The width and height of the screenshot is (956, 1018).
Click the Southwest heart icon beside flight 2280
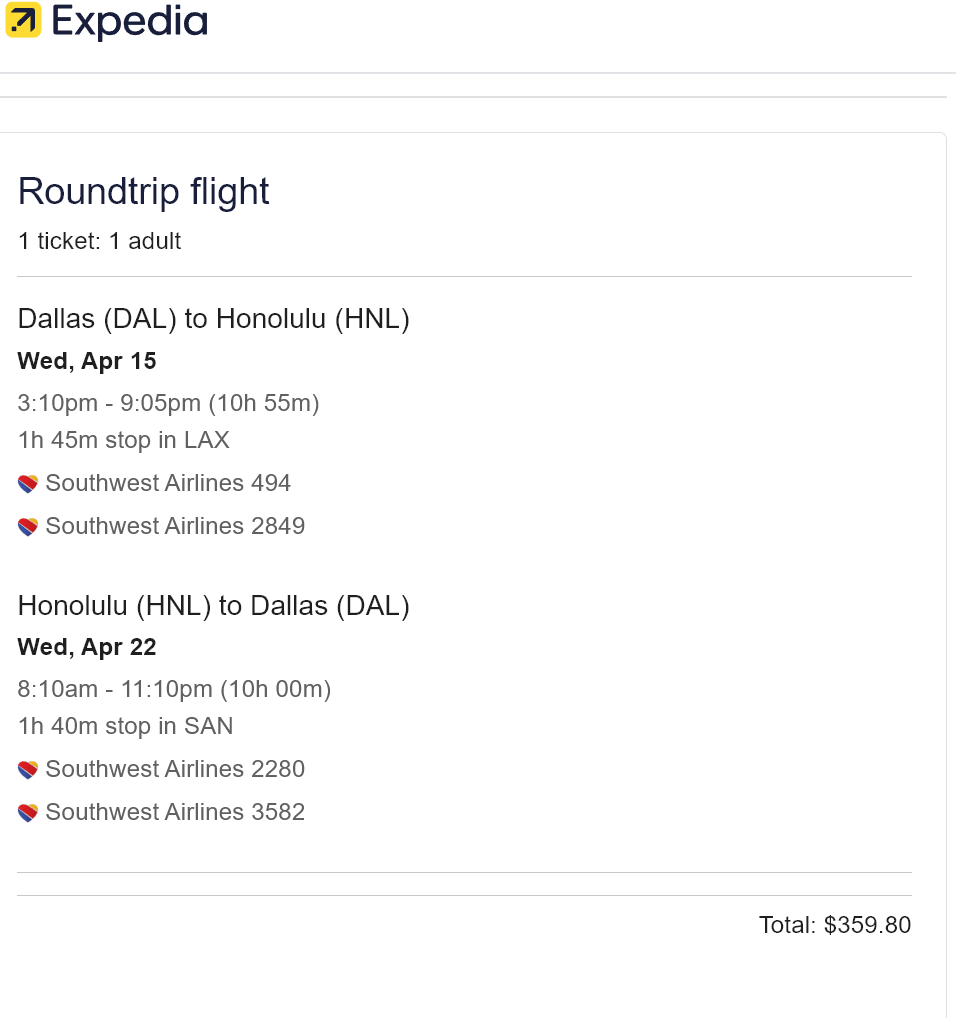click(x=28, y=770)
